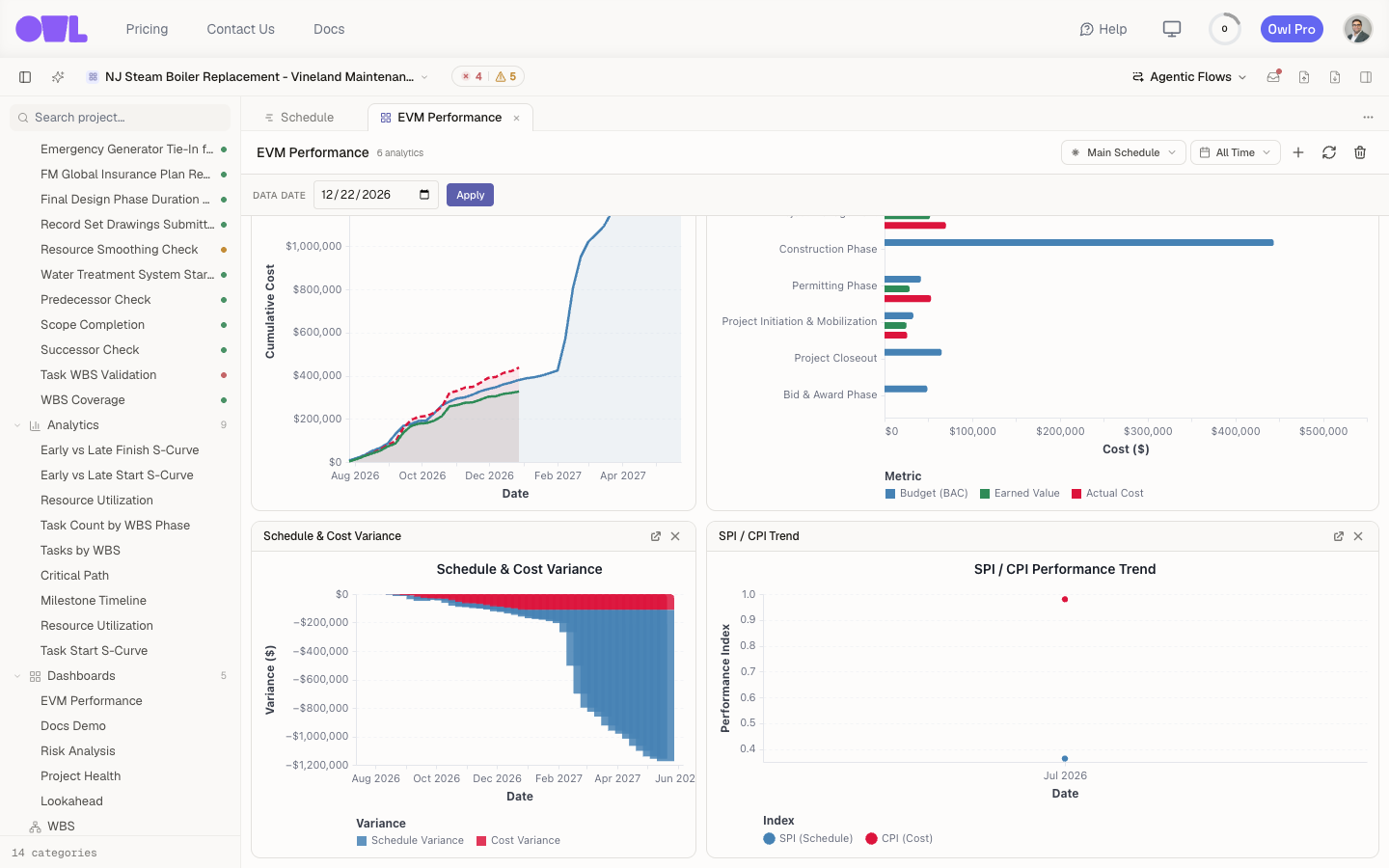Open Task WBS Validation check
The image size is (1389, 868).
click(98, 375)
